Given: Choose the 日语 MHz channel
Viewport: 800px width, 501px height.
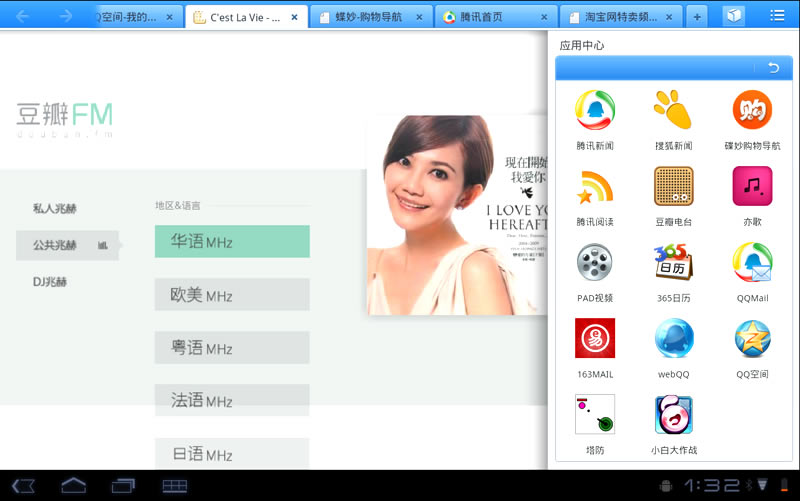Looking at the screenshot, I should (x=232, y=453).
